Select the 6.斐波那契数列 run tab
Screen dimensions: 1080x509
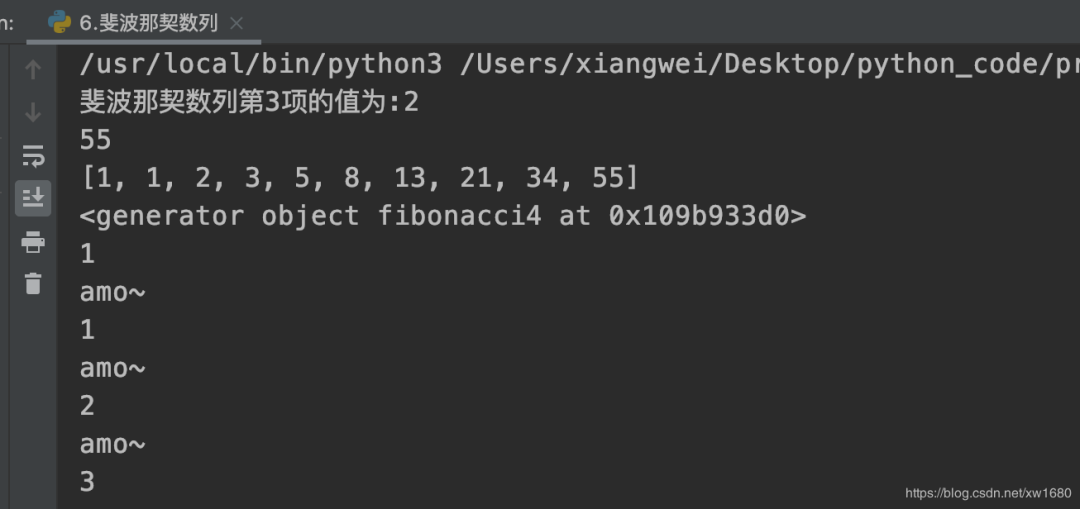click(148, 22)
